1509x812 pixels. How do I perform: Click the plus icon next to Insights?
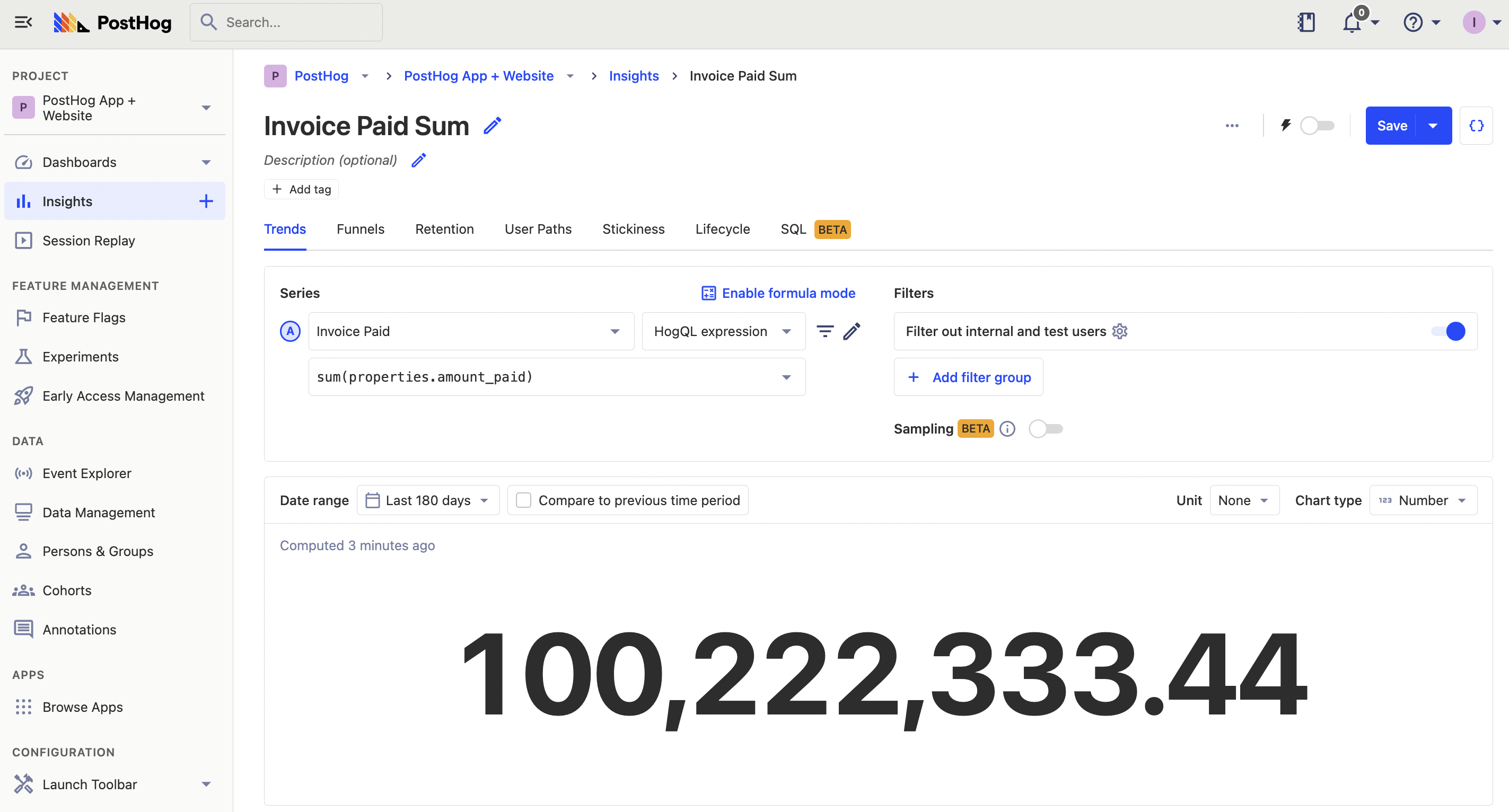coord(206,201)
